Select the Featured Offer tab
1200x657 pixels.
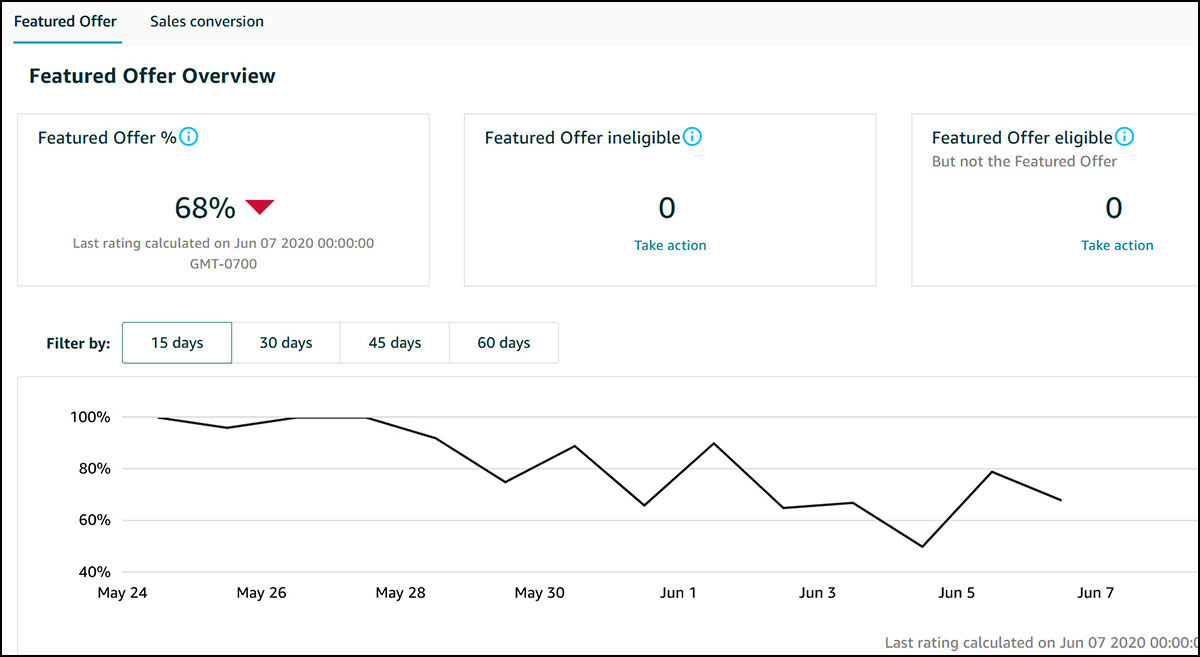(x=65, y=21)
